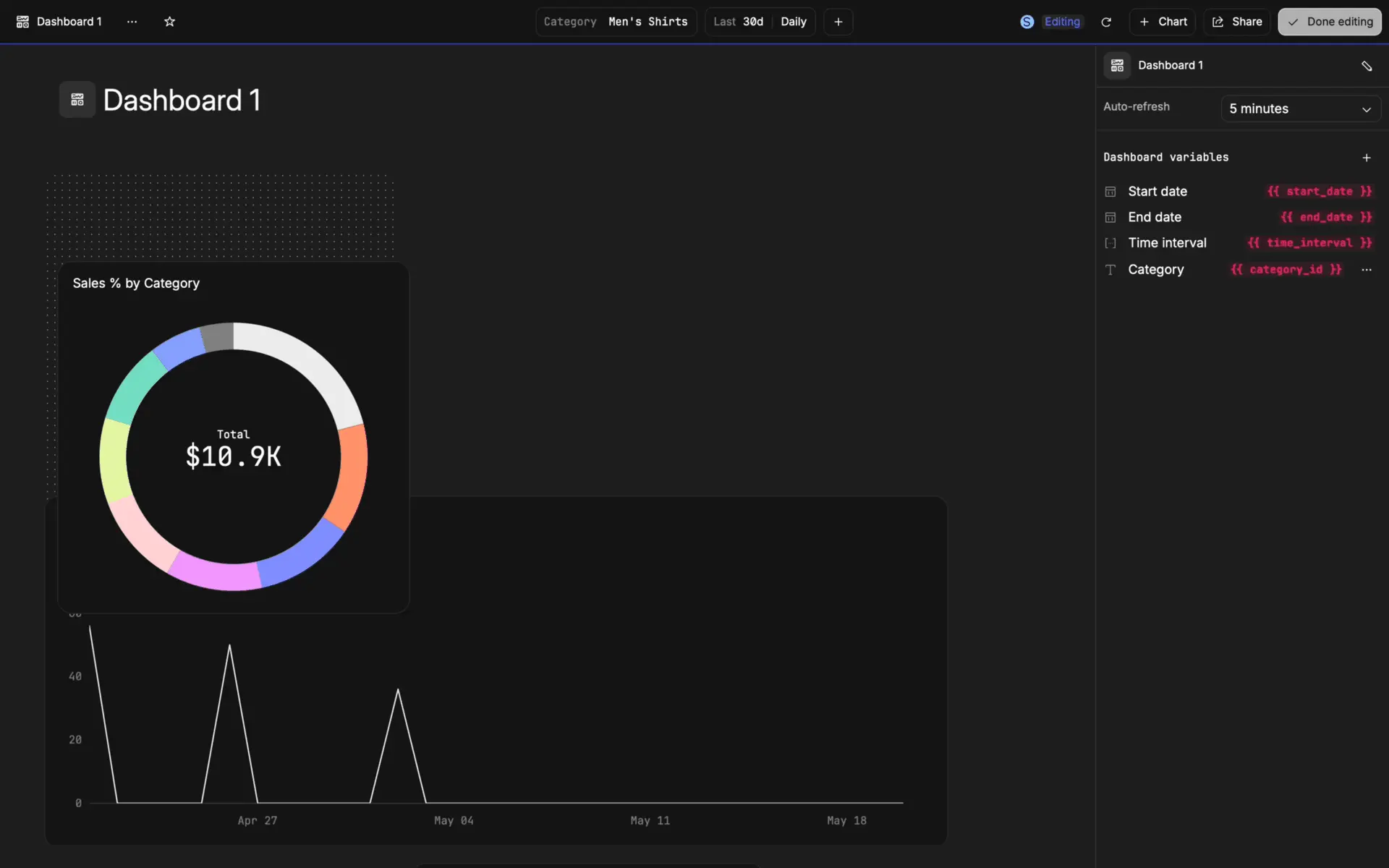This screenshot has height=868, width=1389.
Task: Open the Category Men's Shirts filter
Action: (616, 22)
